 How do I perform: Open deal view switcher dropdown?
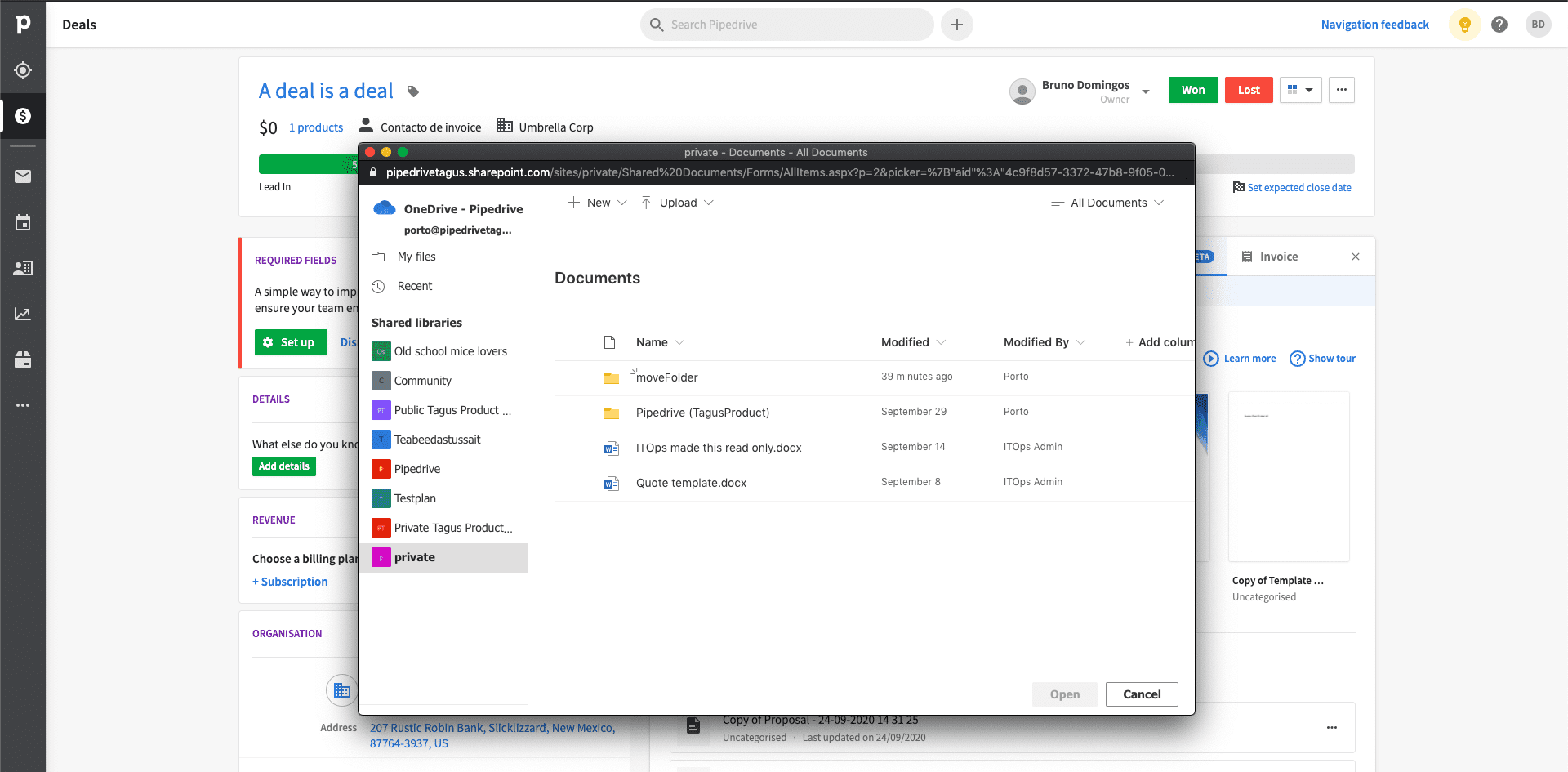(x=1300, y=90)
